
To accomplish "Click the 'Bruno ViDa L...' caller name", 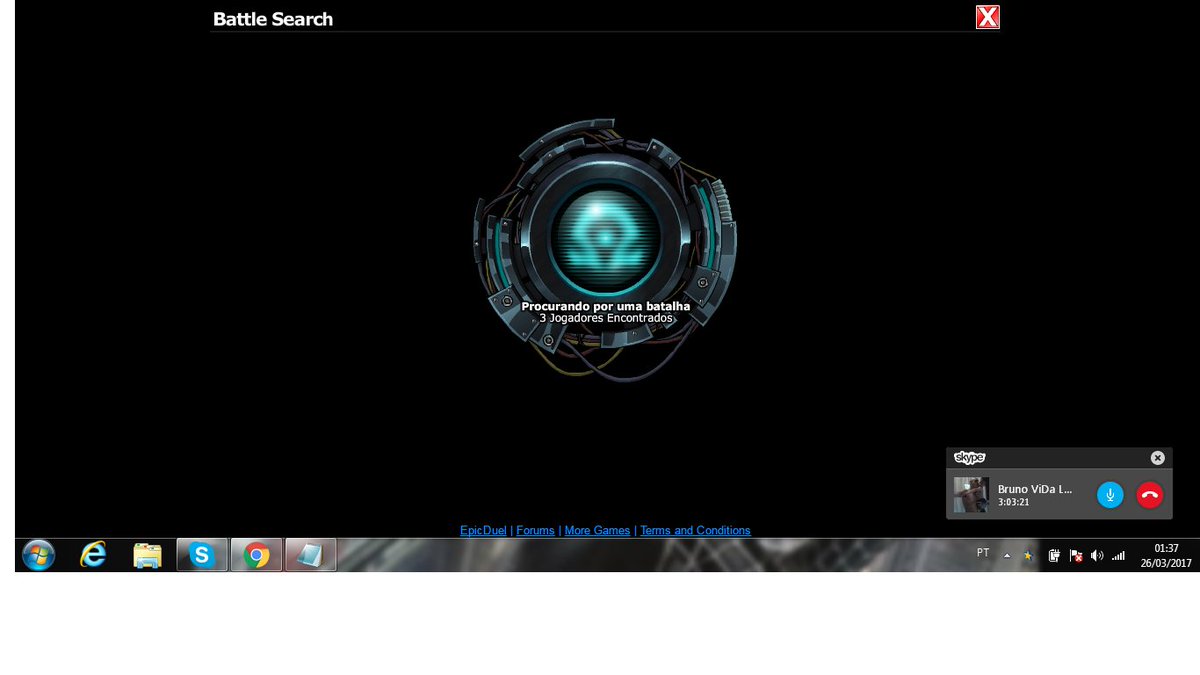I will (x=1035, y=489).
